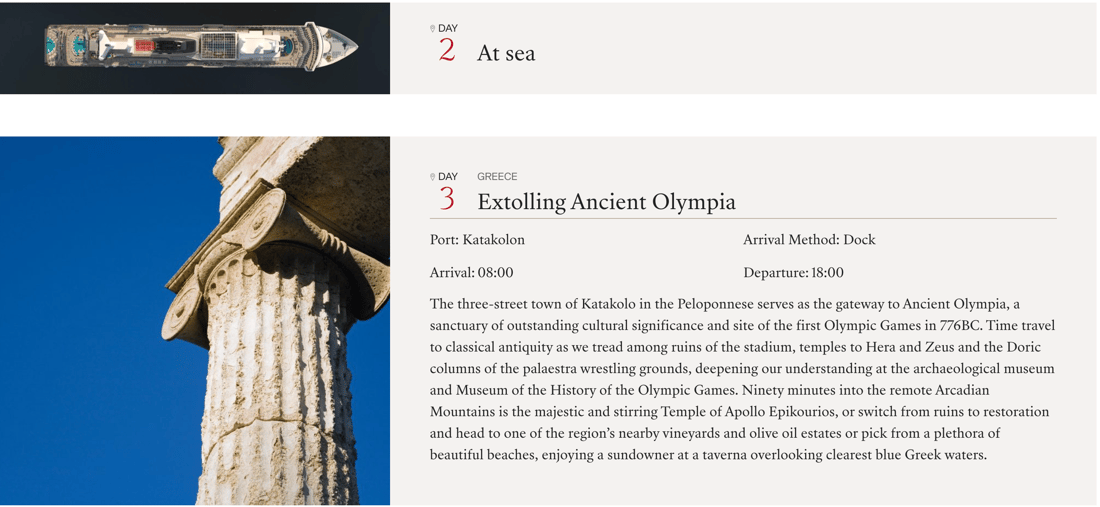Viewport: 1100px width, 507px height.
Task: Click the location pin icon beside Day 3
Action: coord(433,177)
